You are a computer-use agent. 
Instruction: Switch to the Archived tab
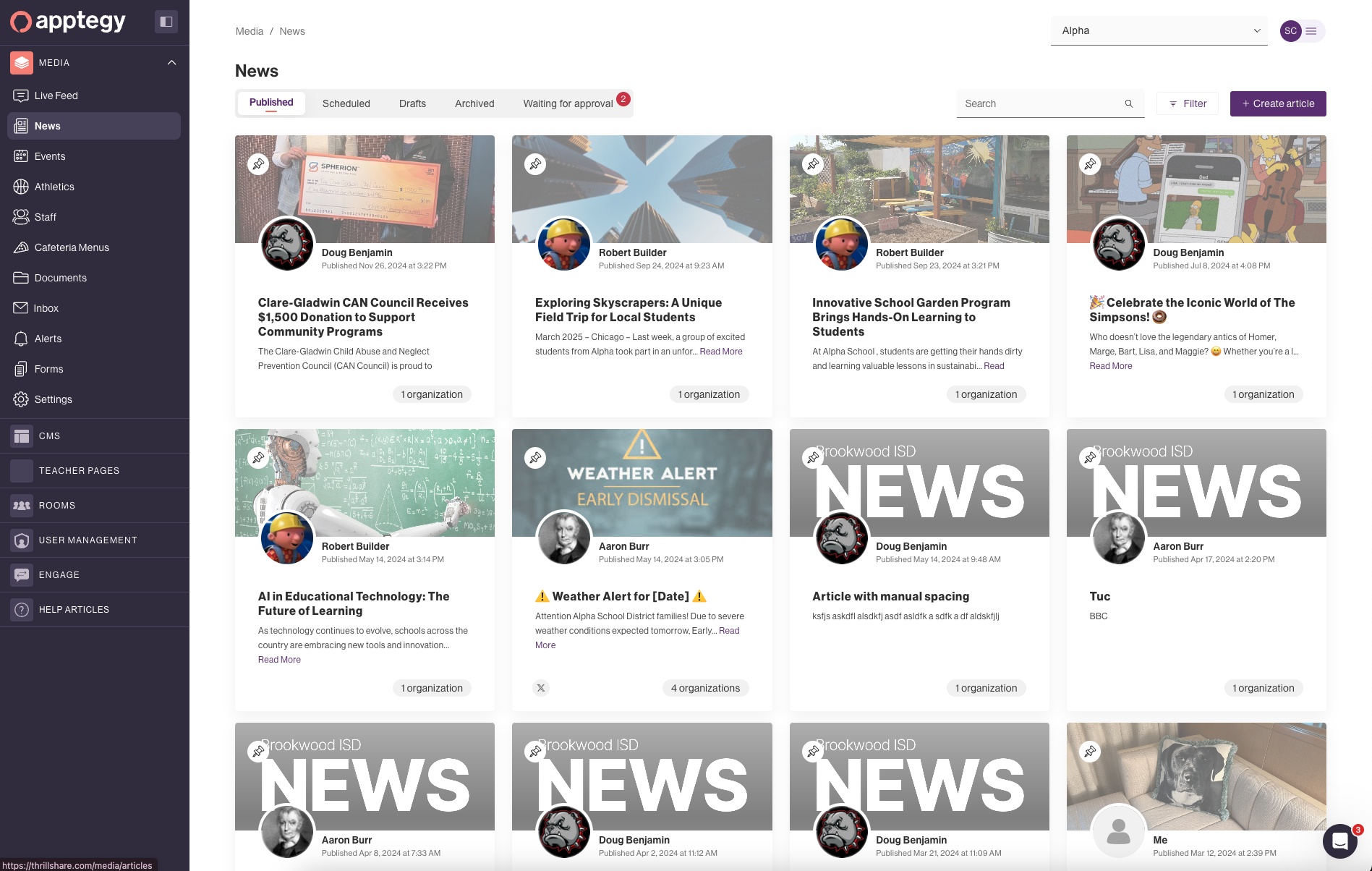[474, 103]
